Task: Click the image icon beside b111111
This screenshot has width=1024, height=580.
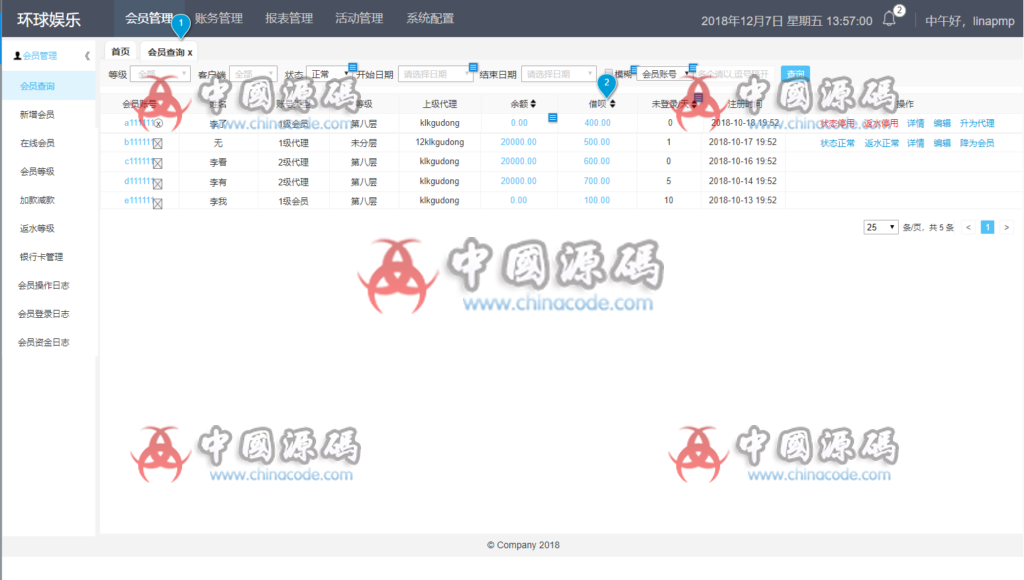Action: [x=157, y=143]
